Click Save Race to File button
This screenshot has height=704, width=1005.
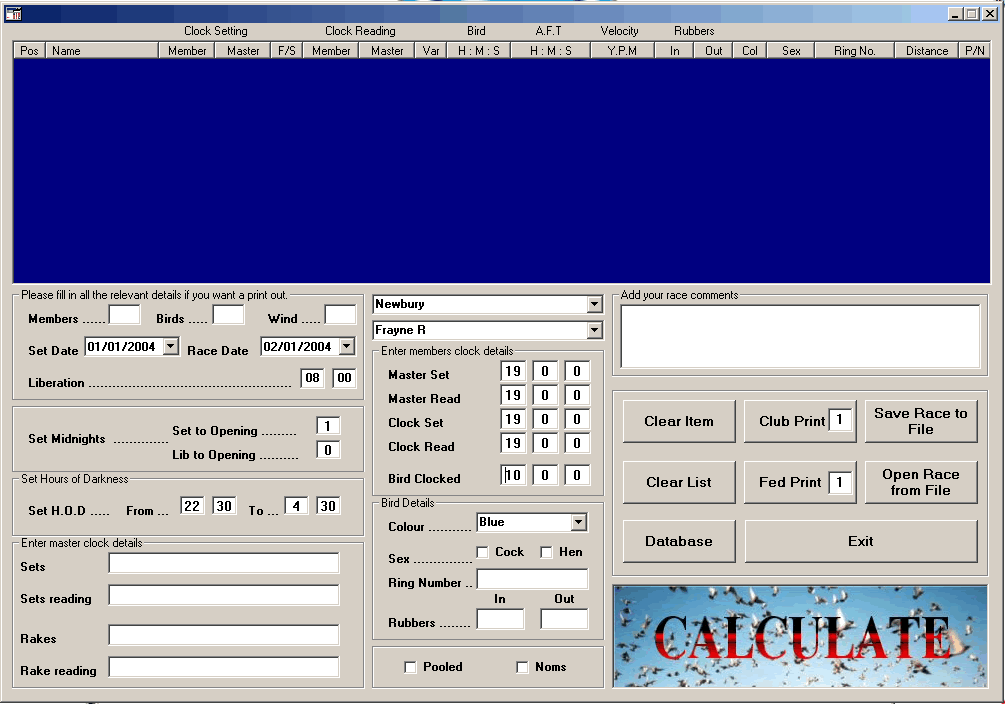920,421
